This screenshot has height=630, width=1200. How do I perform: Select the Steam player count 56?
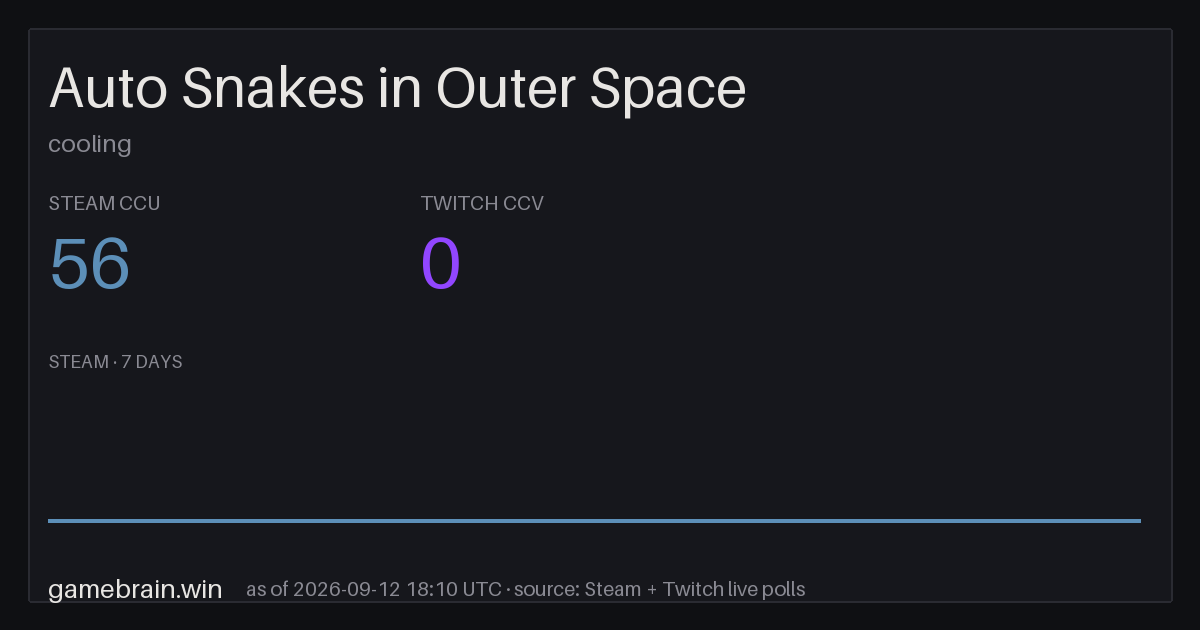click(90, 265)
